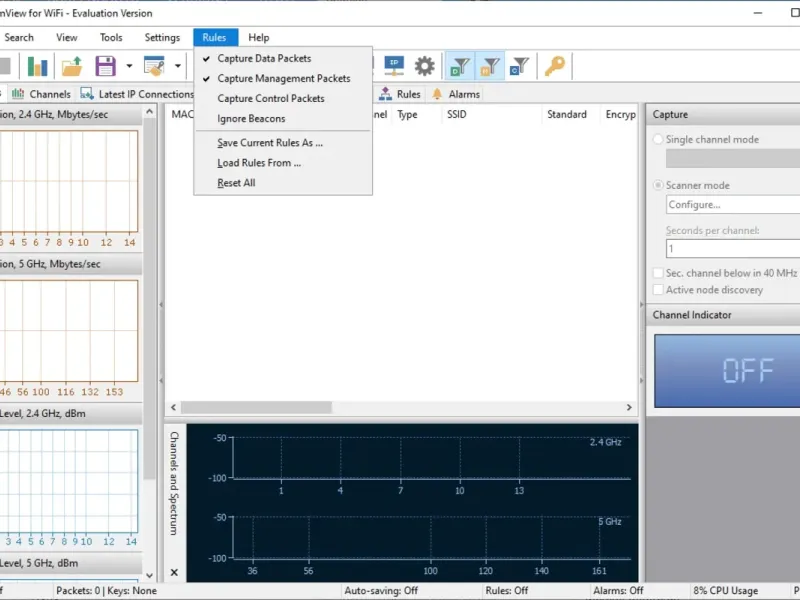The height and width of the screenshot is (600, 800).
Task: Open dropdown arrow beside the save icon
Action: pos(129,67)
